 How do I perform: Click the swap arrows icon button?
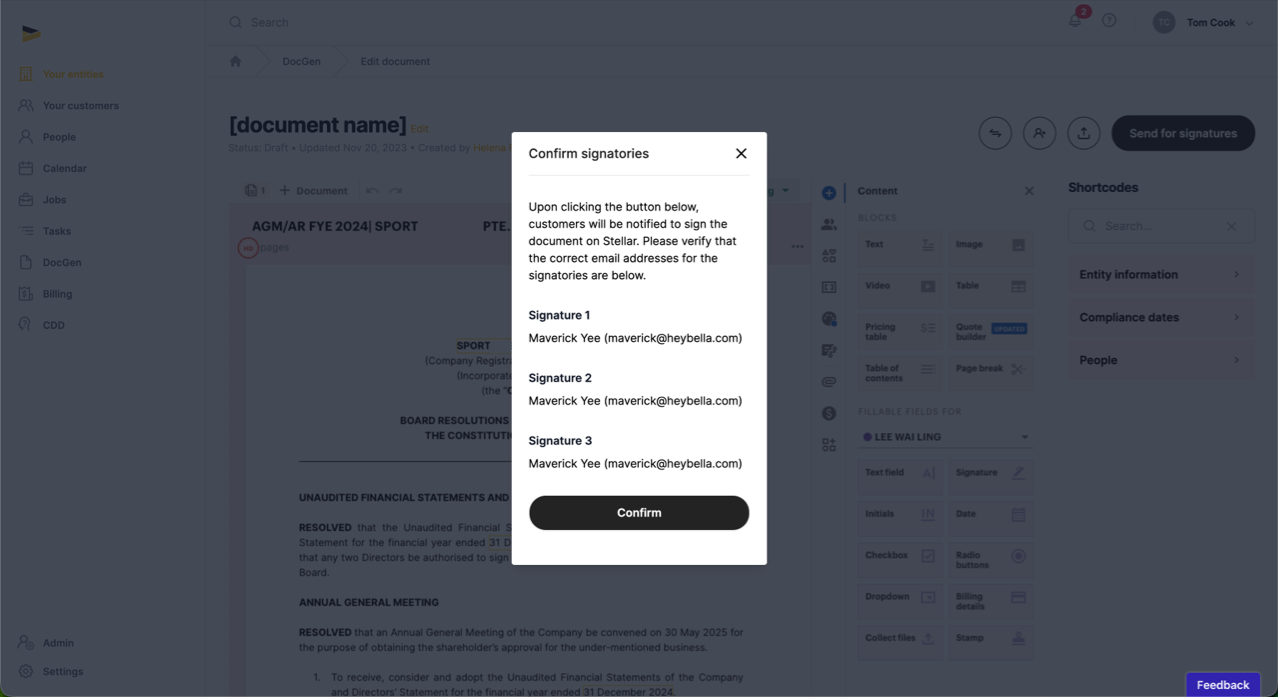995,133
